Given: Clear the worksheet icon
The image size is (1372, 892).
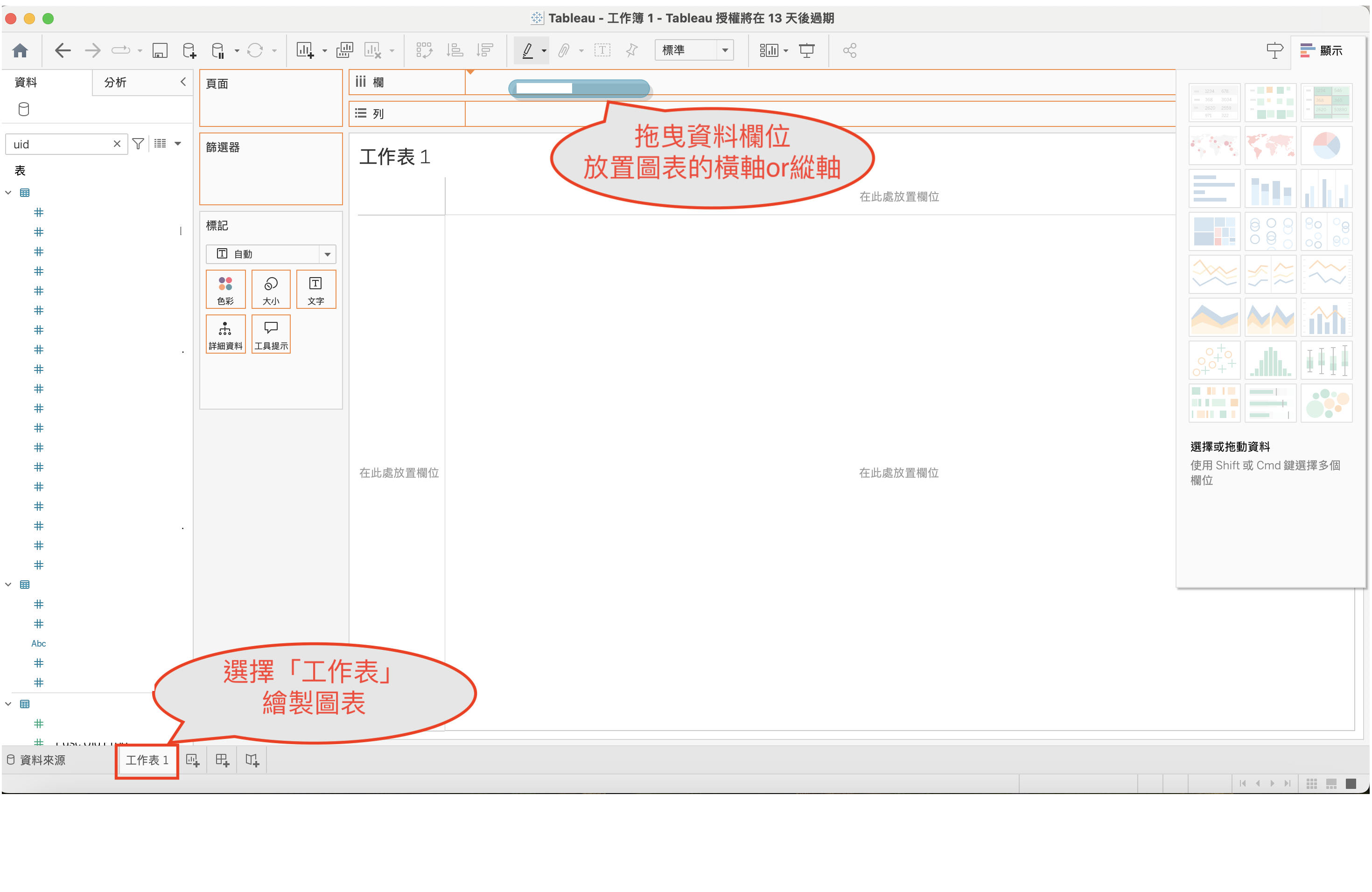Looking at the screenshot, I should pos(373,51).
